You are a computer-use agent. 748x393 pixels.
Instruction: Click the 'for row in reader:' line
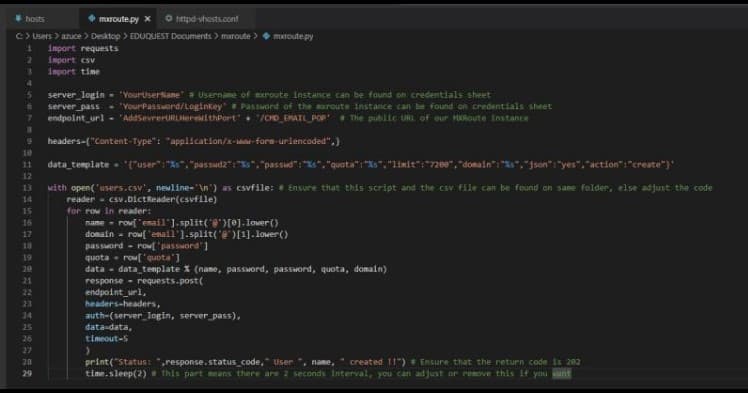[108, 211]
